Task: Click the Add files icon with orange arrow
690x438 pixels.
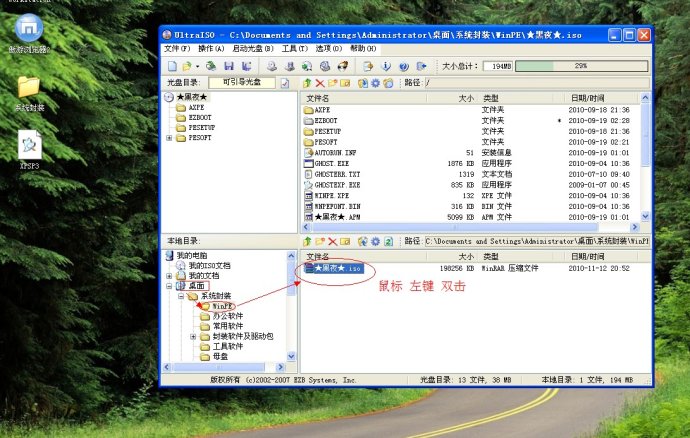Action: coord(368,66)
